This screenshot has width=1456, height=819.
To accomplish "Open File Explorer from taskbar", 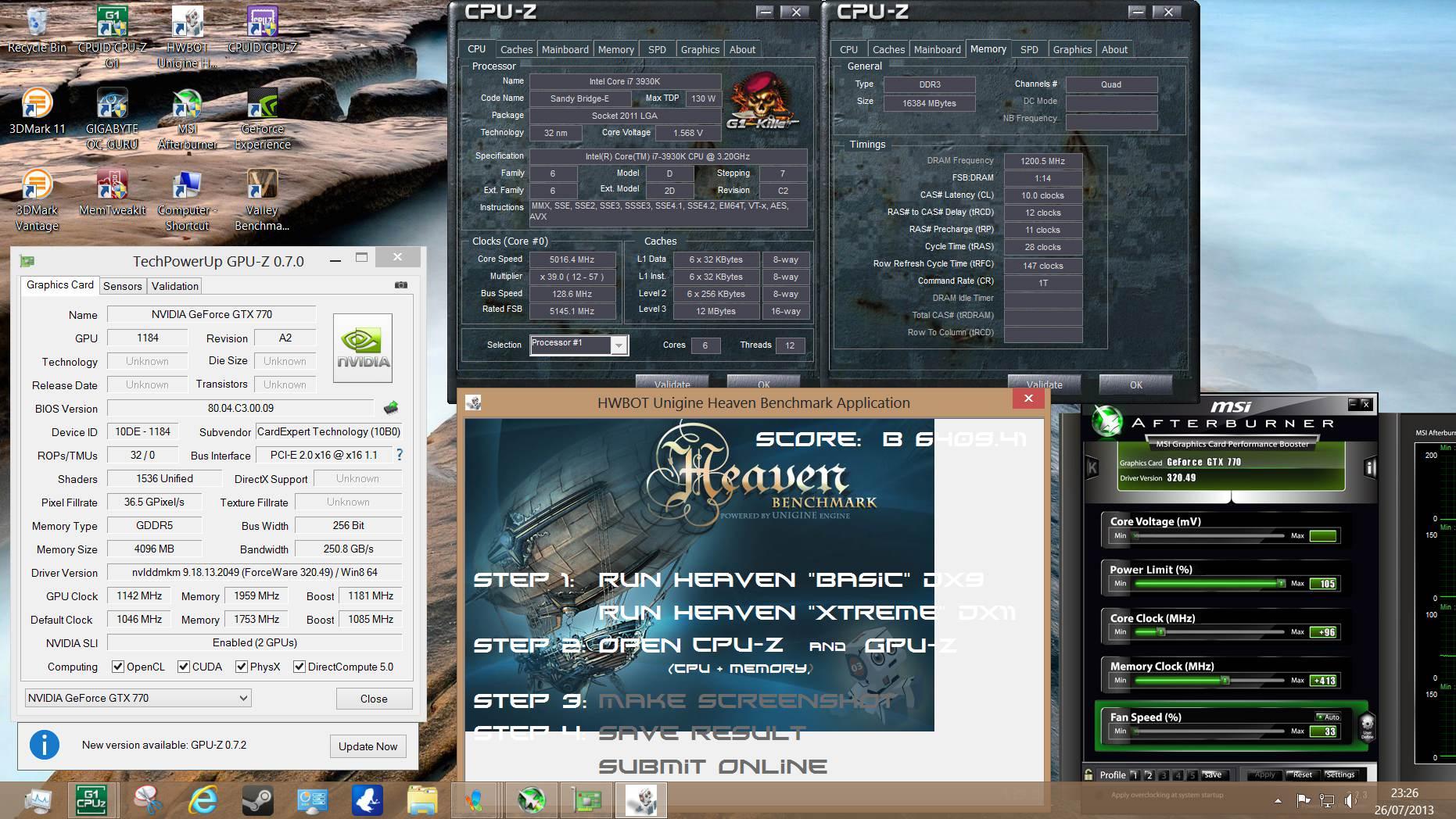I will click(421, 800).
